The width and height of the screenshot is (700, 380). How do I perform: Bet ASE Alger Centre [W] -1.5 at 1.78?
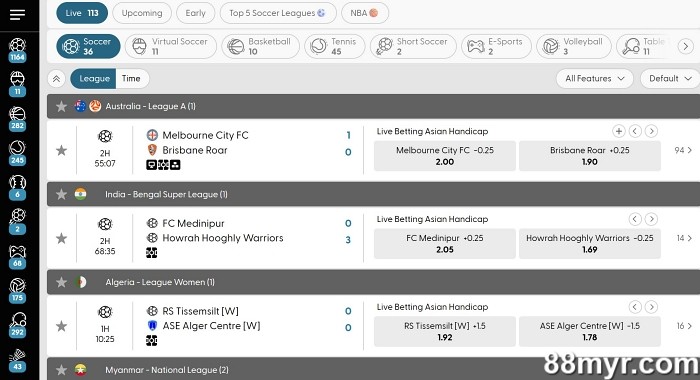pos(590,332)
